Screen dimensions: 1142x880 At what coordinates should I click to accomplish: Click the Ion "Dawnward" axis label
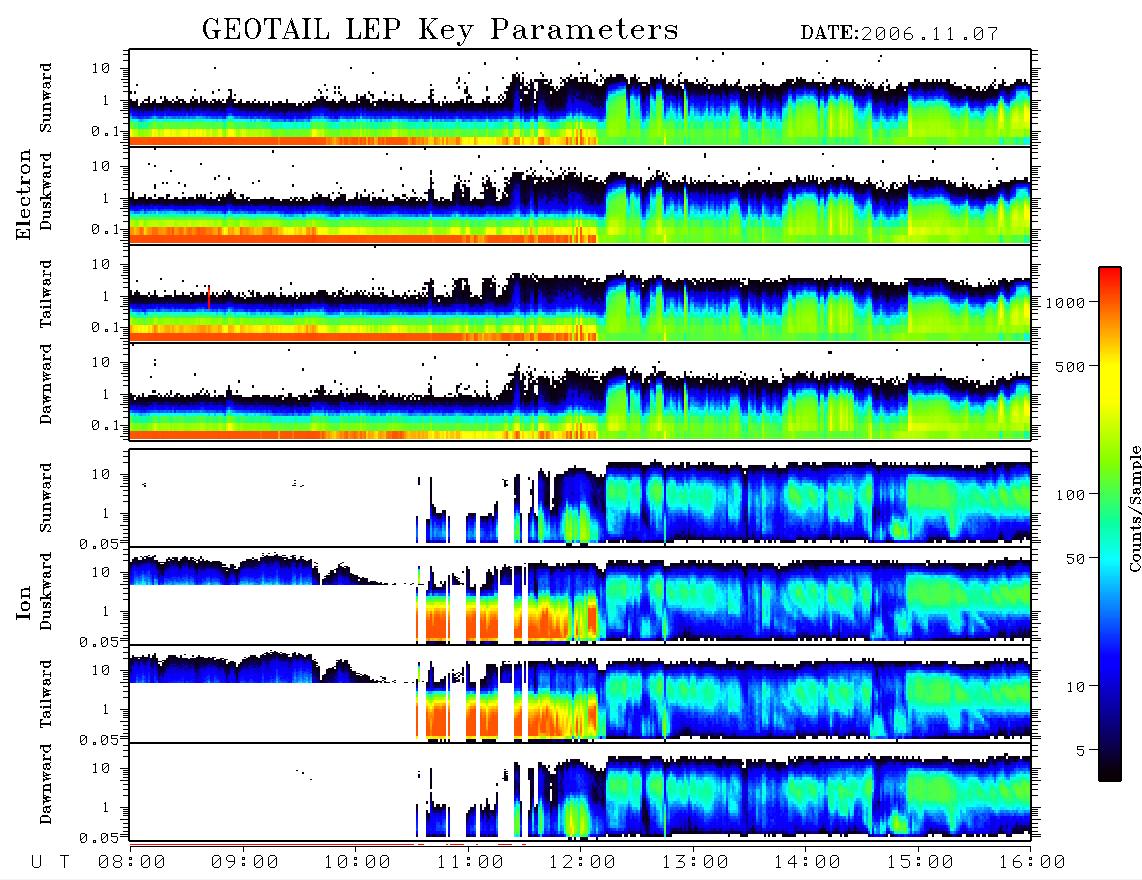coord(46,784)
